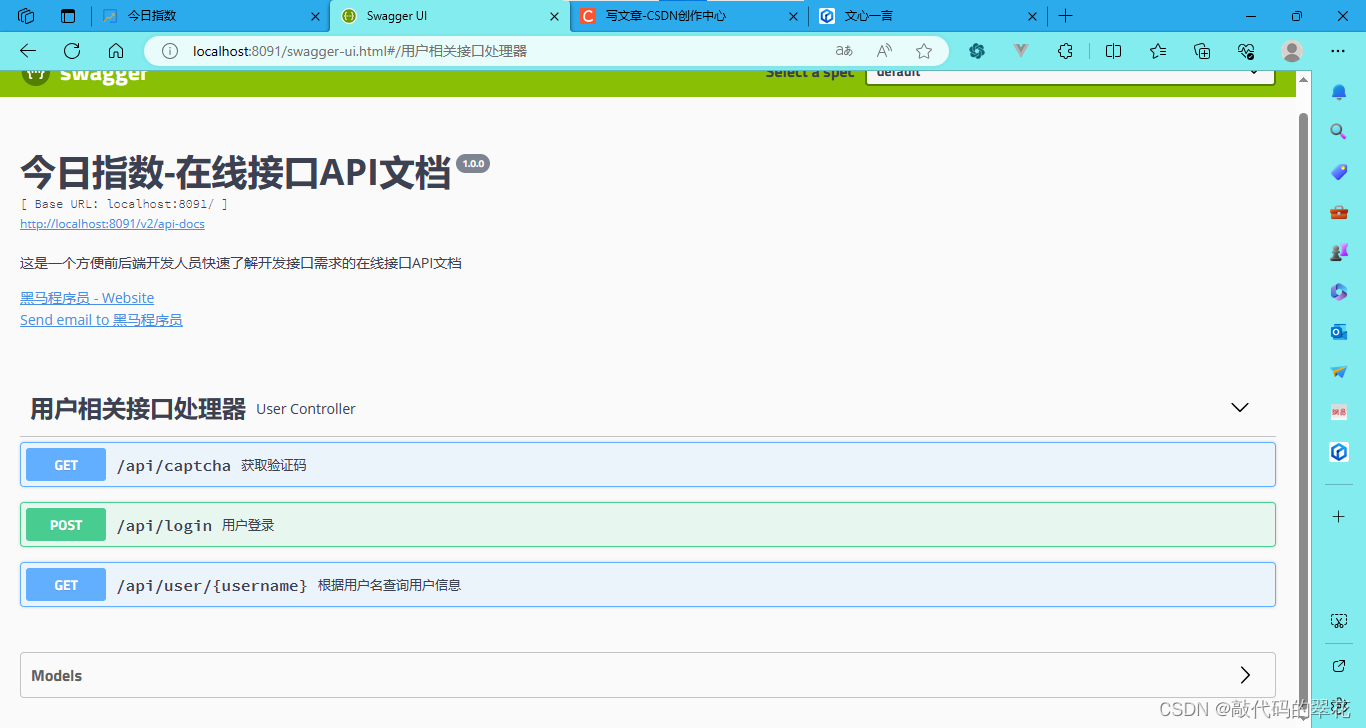Close the 写文章-CSDN创作中心 tab
Screen dimensions: 1366x728
coord(793,16)
